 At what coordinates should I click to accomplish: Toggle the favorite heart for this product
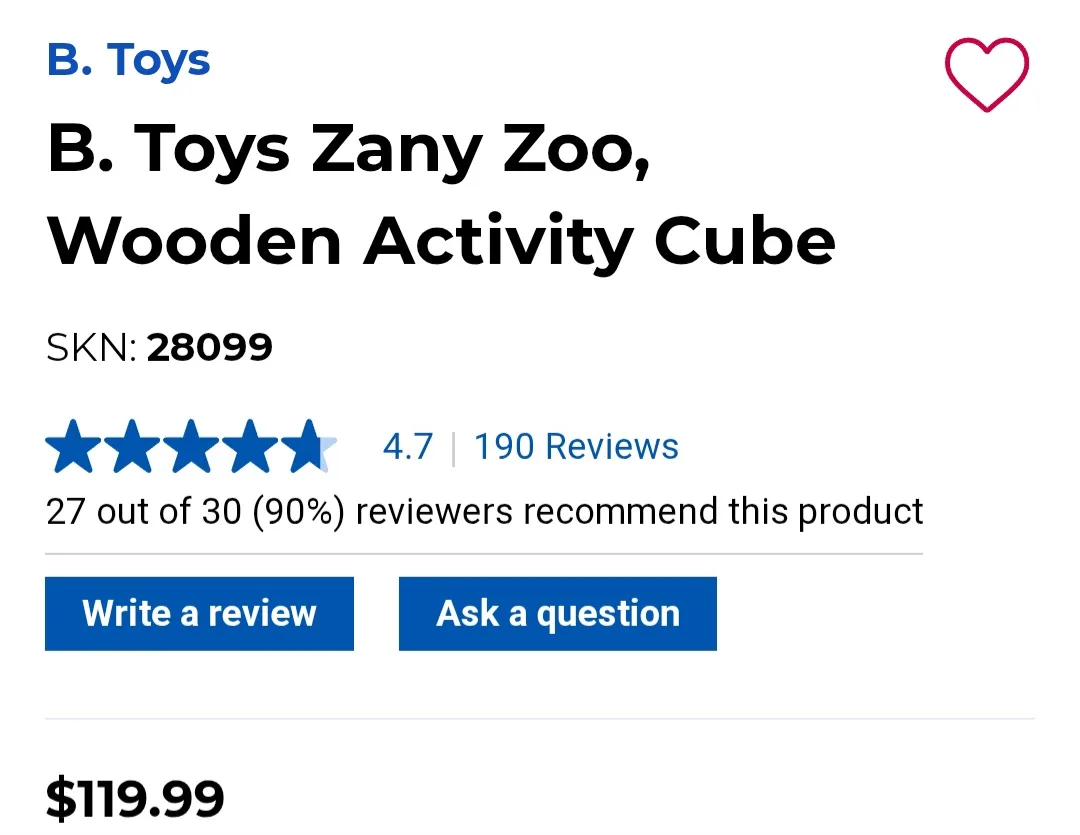pos(988,72)
